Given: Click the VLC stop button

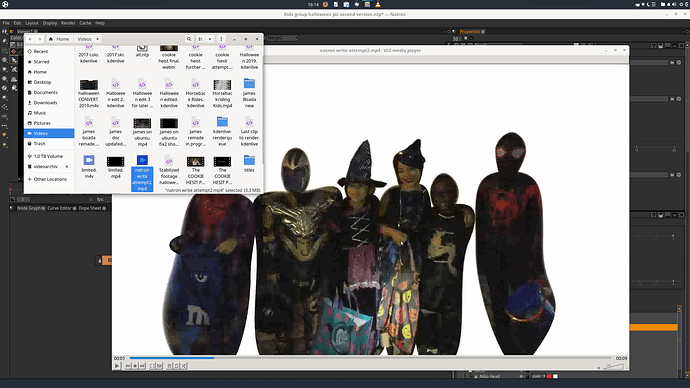Looking at the screenshot, I should click(x=135, y=366).
